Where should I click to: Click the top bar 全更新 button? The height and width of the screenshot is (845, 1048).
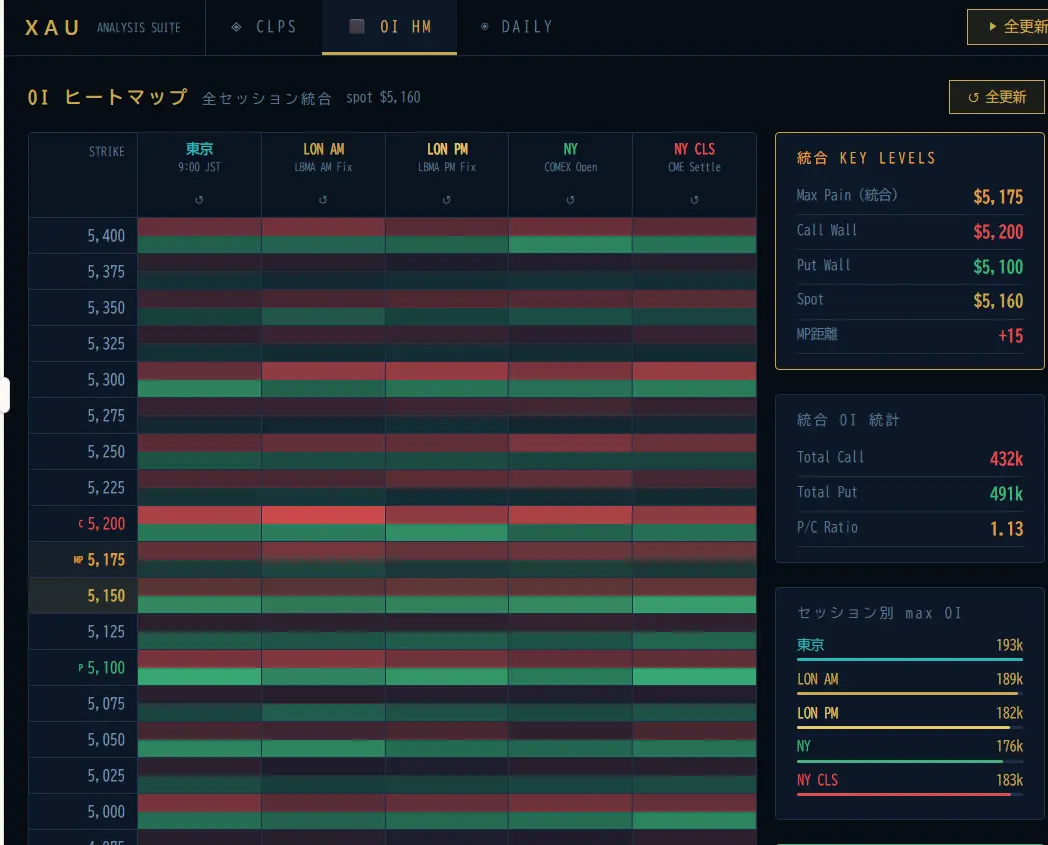[1008, 27]
